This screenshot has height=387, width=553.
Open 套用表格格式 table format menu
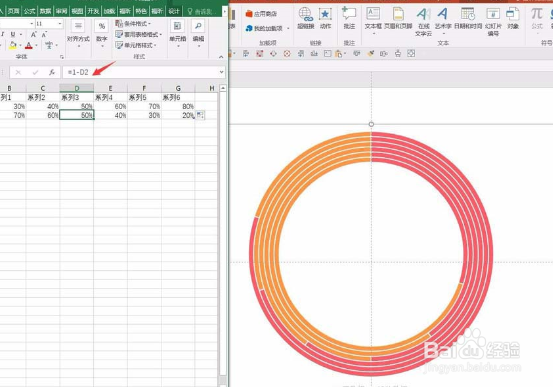coord(139,34)
